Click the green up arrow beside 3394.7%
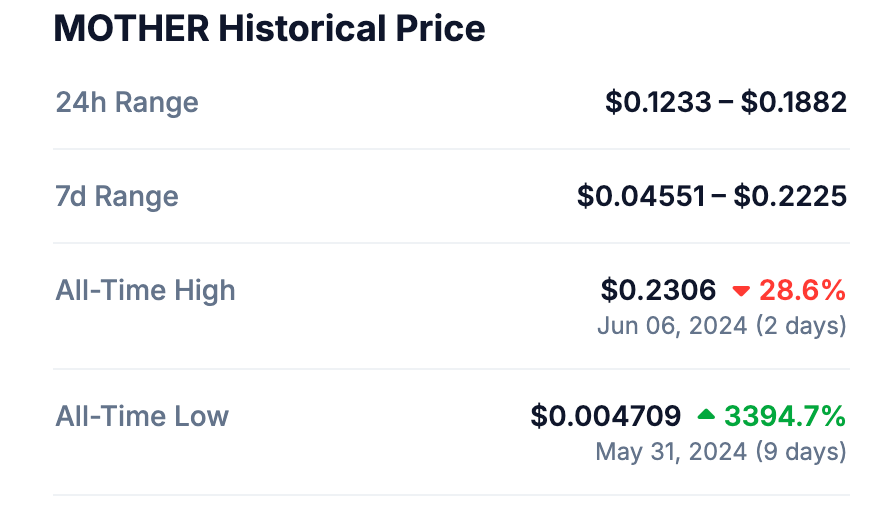Image resolution: width=888 pixels, height=514 pixels. point(707,414)
